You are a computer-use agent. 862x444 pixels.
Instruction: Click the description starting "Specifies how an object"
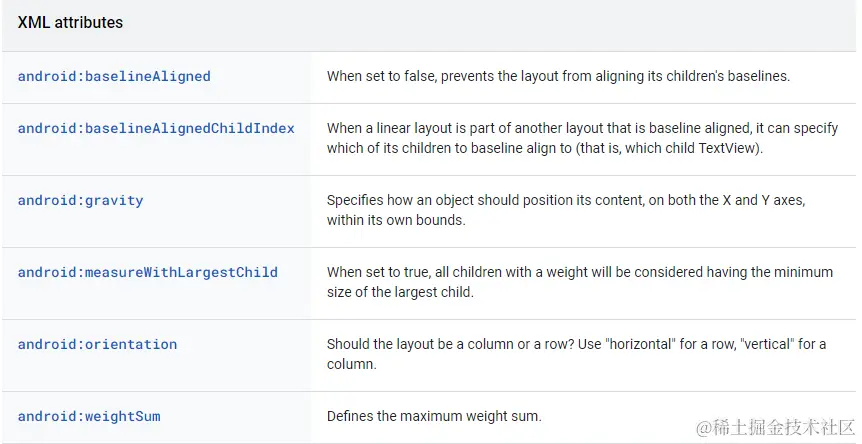pos(565,210)
